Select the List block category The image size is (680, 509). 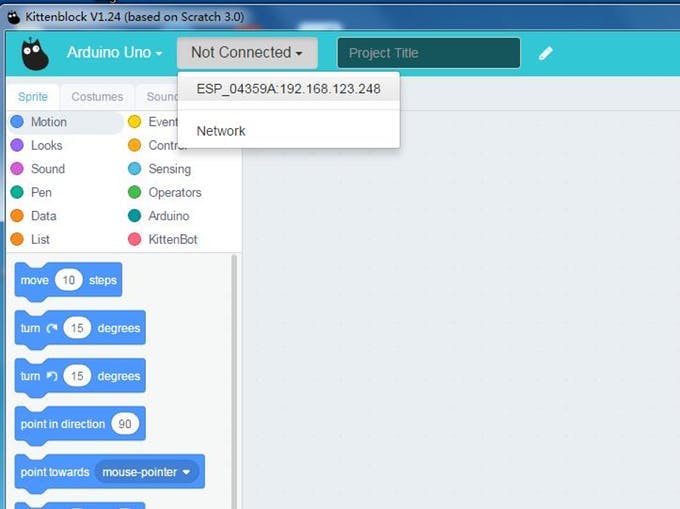tap(30, 239)
